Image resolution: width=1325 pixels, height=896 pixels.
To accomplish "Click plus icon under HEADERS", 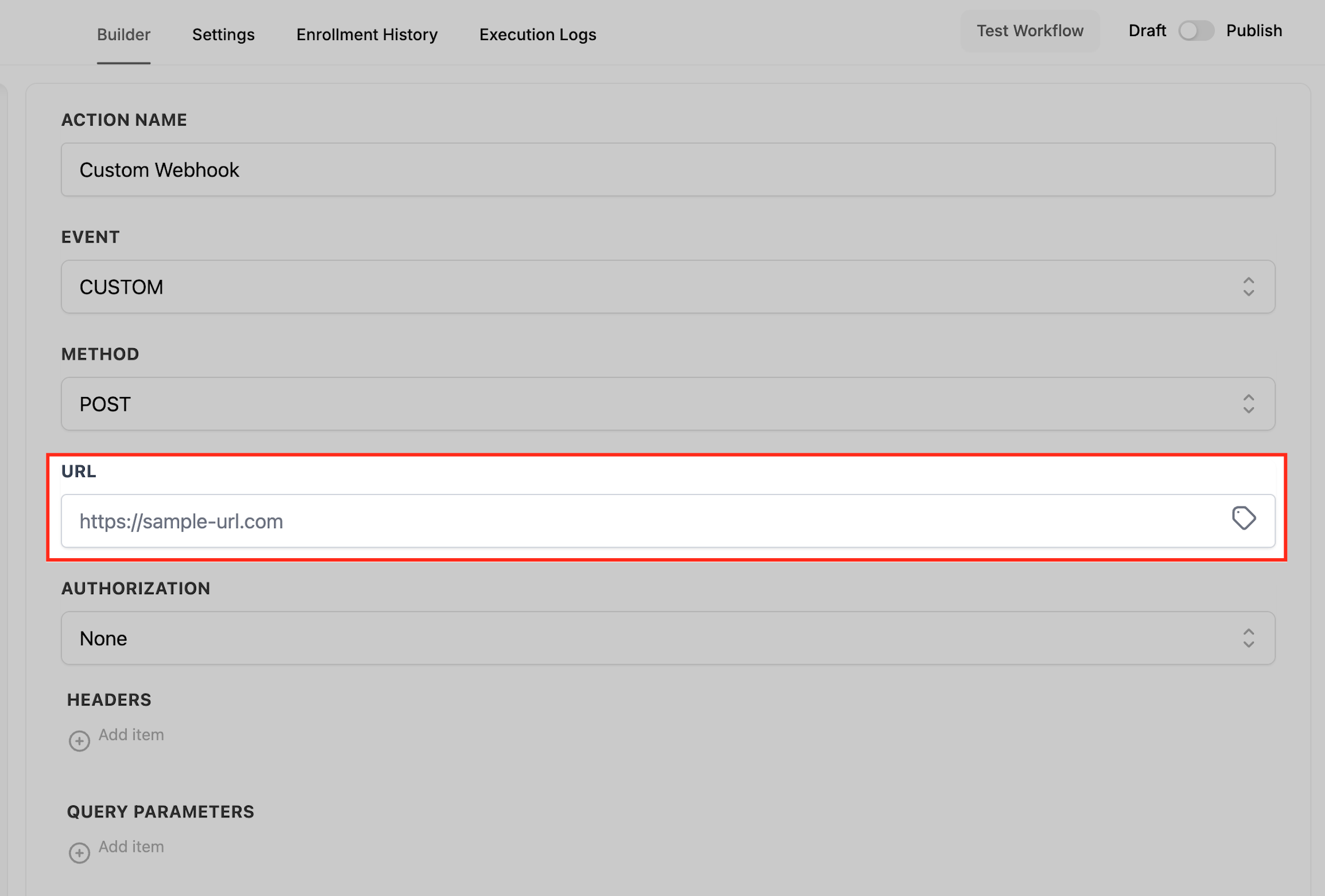I will click(x=79, y=741).
